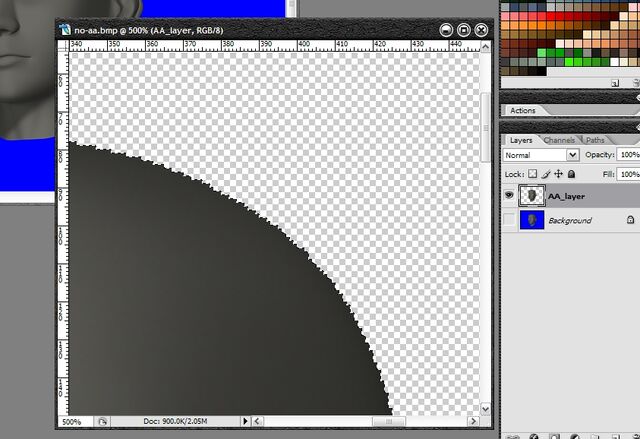Lock transparent pixels in Layers panel
Screen dimensions: 640x439
tap(533, 174)
